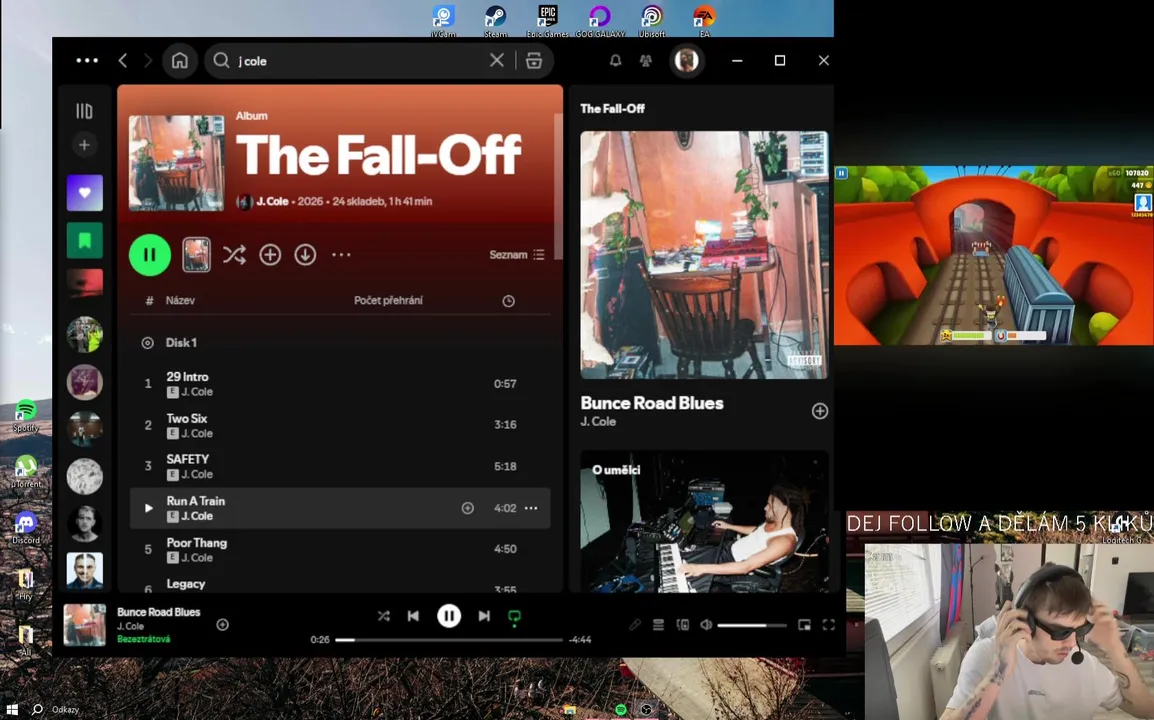The width and height of the screenshot is (1154, 720).
Task: Skip to the previous track
Action: pos(413,615)
